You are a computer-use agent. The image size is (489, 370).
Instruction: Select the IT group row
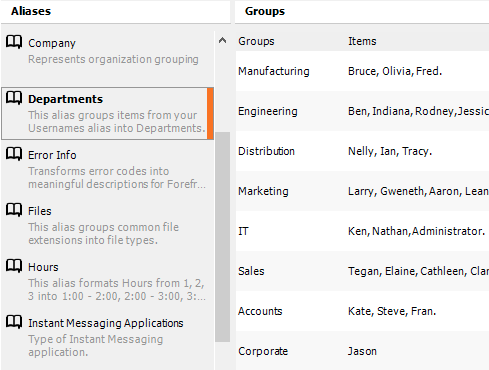(362, 231)
